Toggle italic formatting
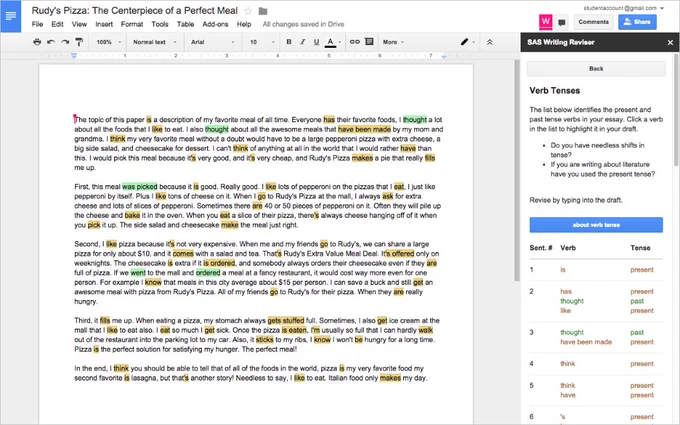Screen dimensions: 680x425 (x=303, y=42)
